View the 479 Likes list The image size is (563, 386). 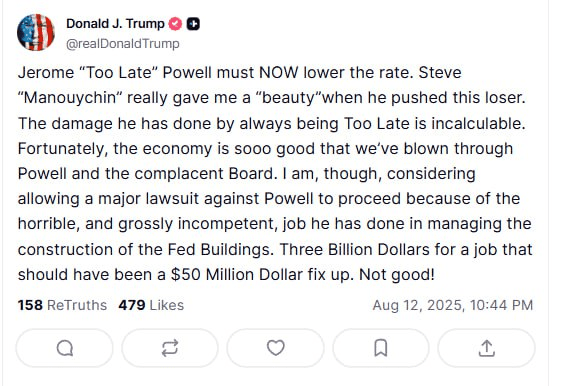point(151,305)
